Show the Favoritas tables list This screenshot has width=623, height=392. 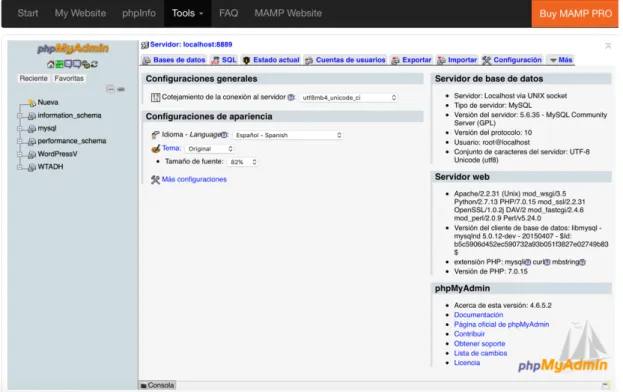pos(69,79)
